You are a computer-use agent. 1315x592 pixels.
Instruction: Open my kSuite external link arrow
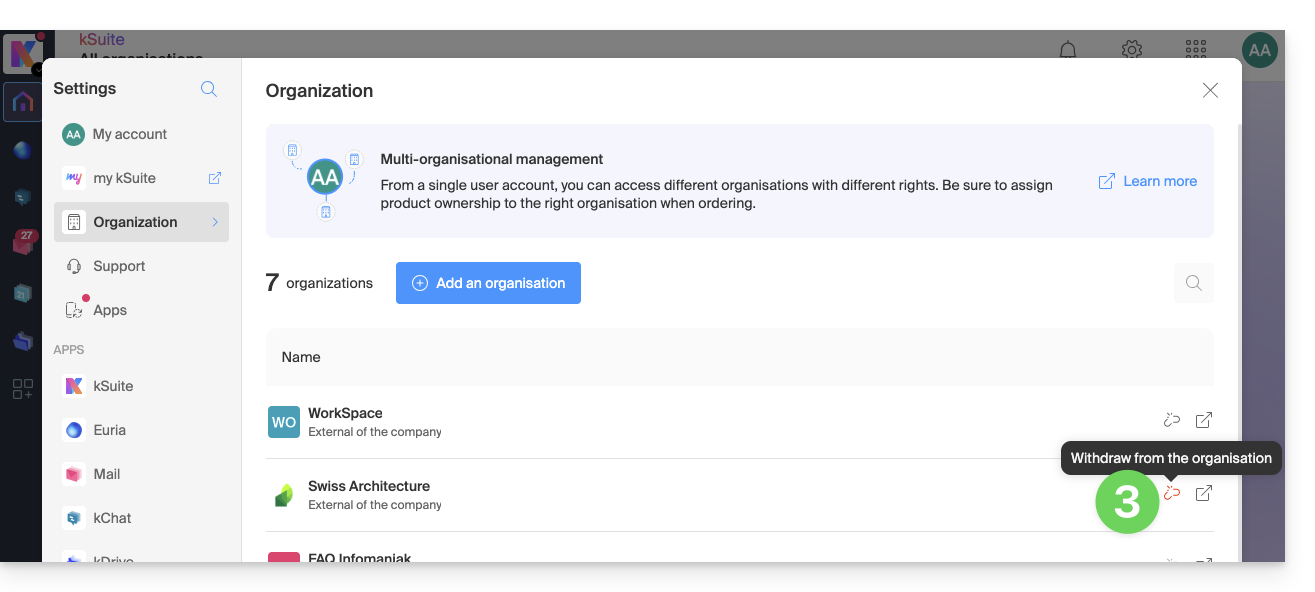coord(214,178)
